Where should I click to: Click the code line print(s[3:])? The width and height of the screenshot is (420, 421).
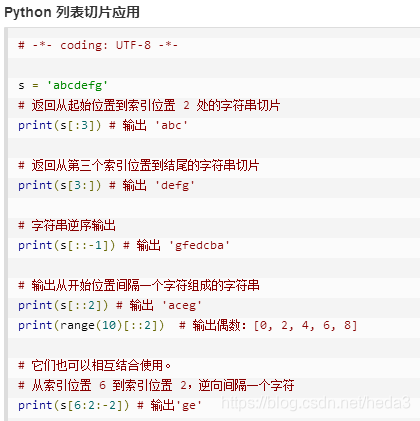click(106, 185)
